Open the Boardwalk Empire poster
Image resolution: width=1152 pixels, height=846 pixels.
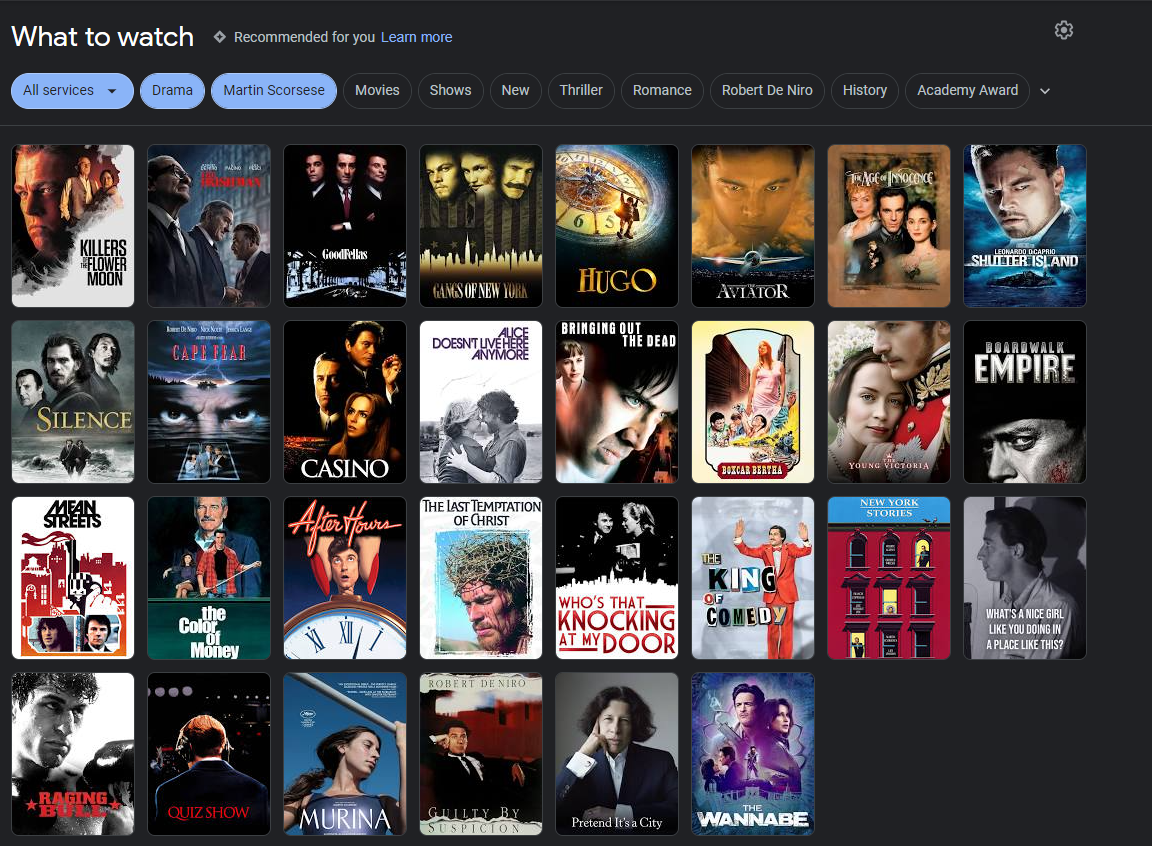(x=1024, y=402)
